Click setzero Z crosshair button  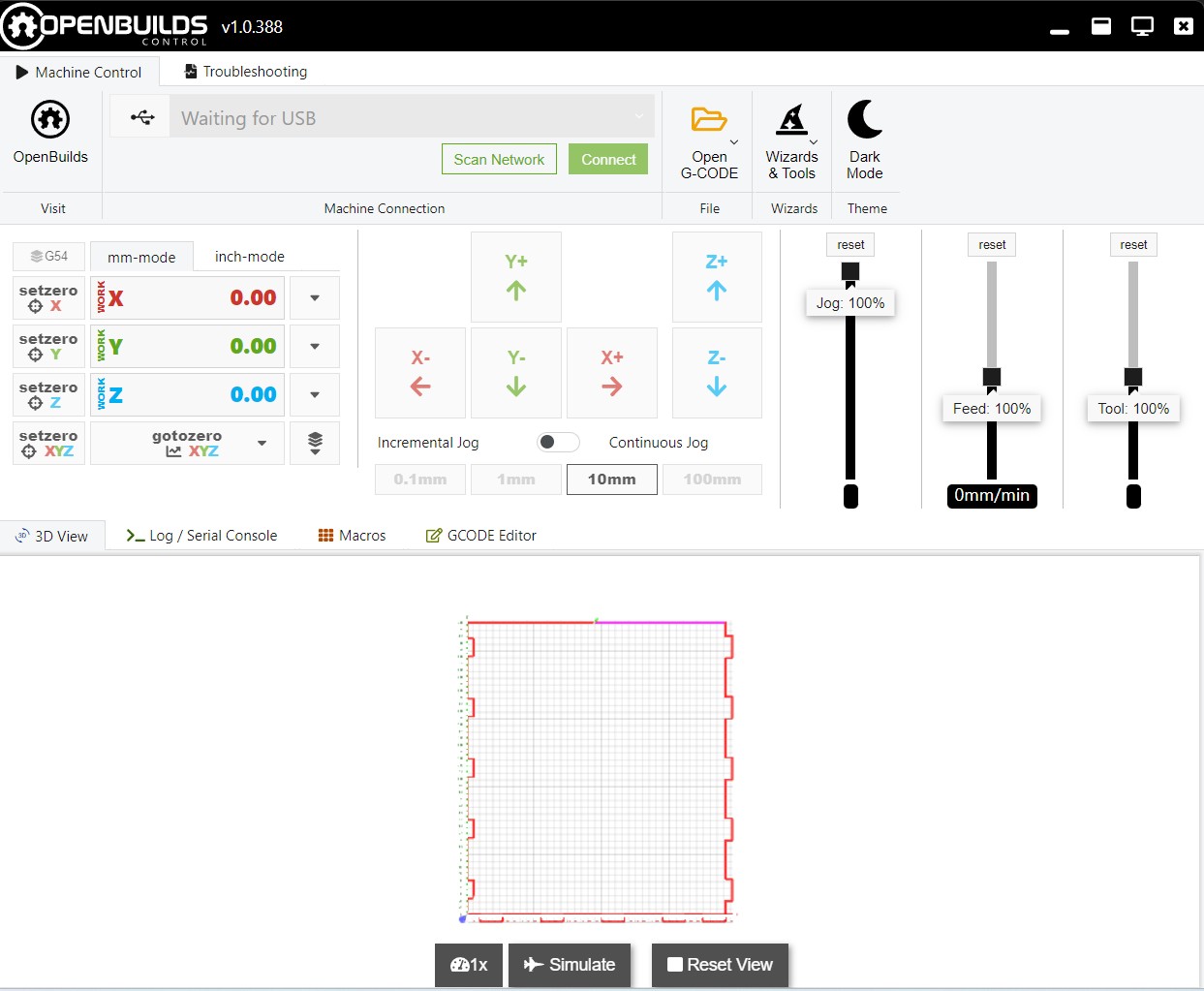point(48,395)
